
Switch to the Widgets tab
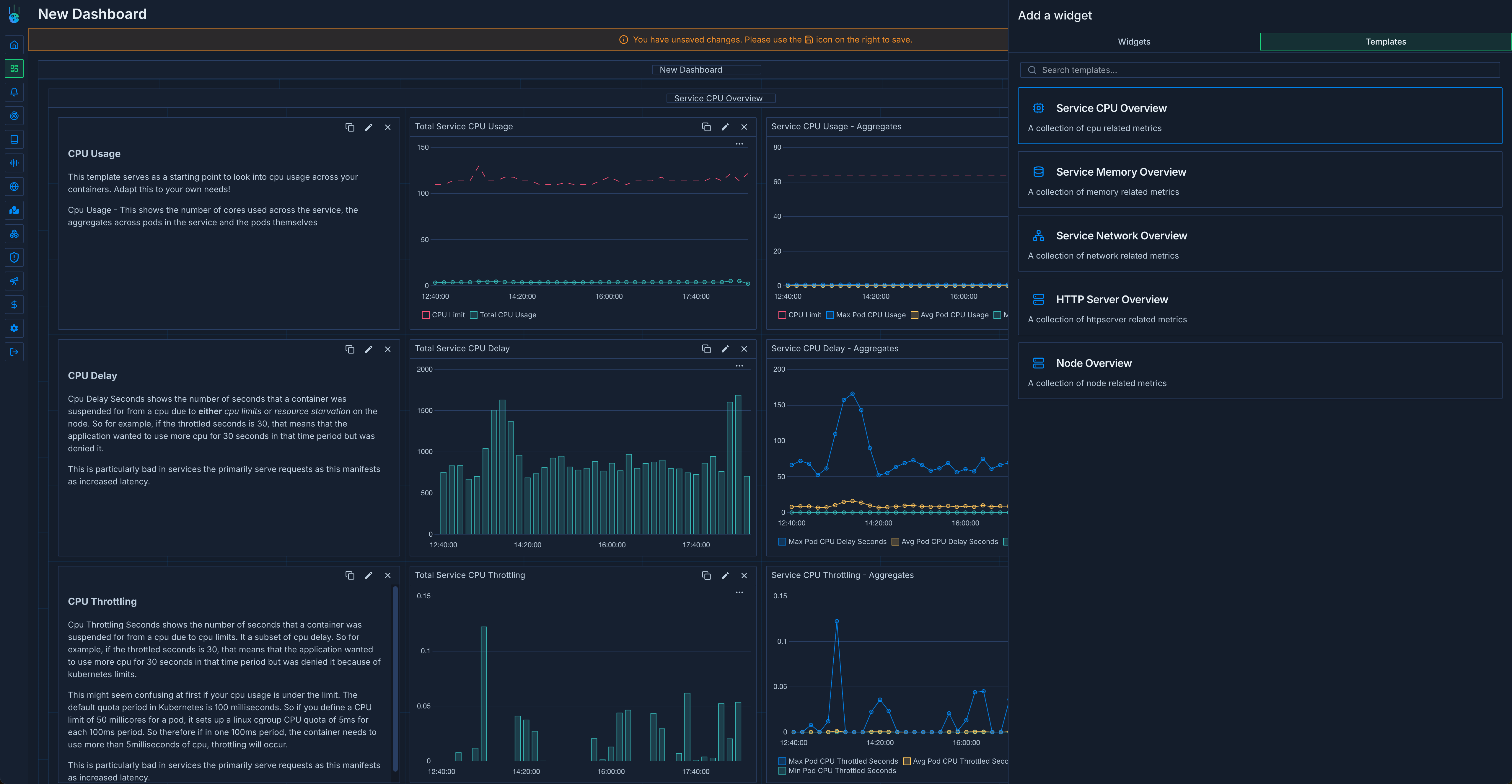click(1133, 42)
